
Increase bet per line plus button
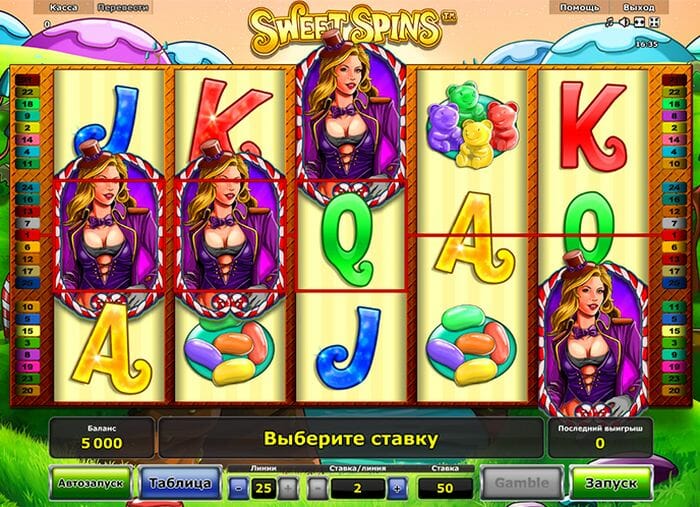[x=397, y=488]
